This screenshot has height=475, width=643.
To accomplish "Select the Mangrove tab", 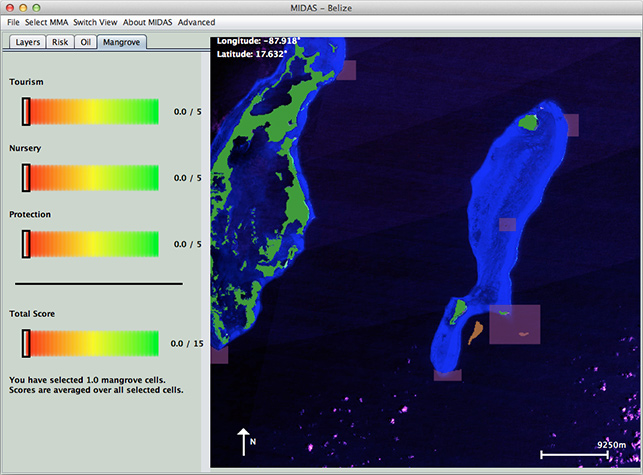I will point(121,43).
